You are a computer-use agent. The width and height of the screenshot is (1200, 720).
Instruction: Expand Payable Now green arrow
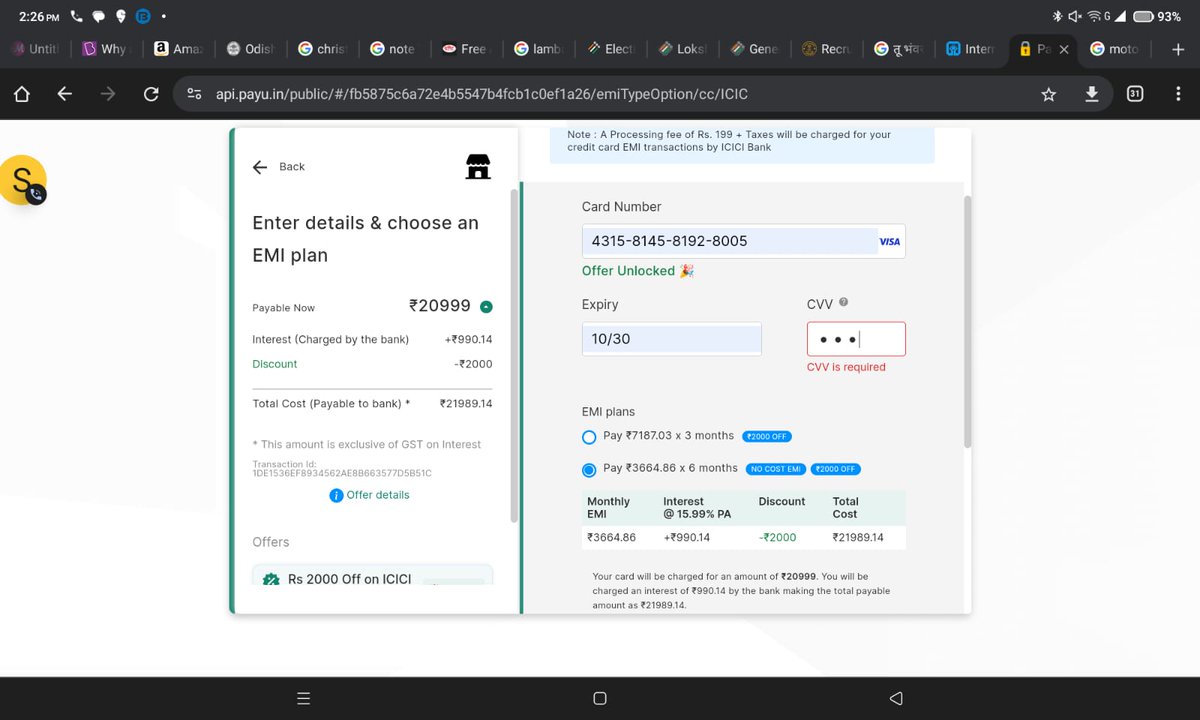tap(486, 307)
